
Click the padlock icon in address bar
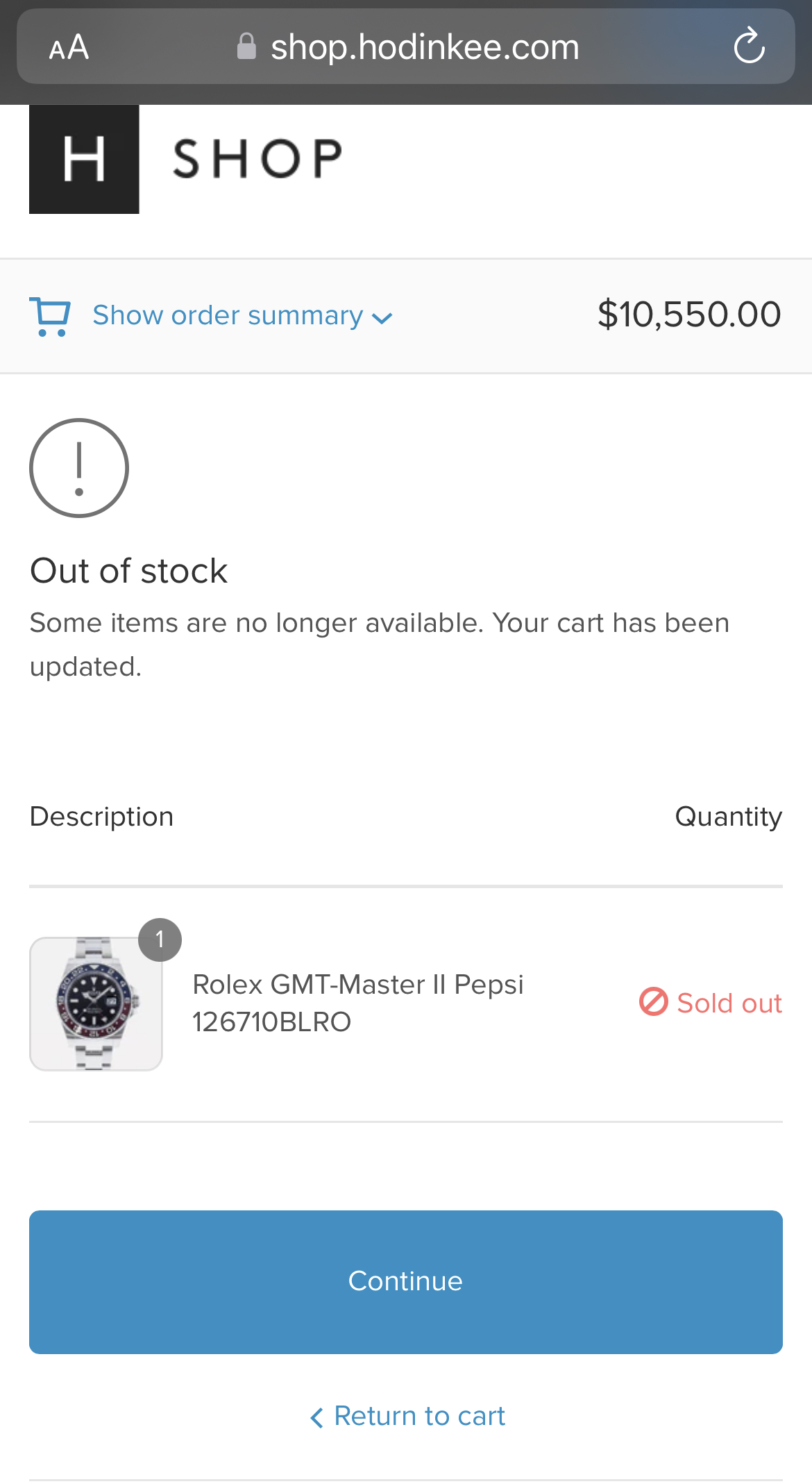pos(246,47)
